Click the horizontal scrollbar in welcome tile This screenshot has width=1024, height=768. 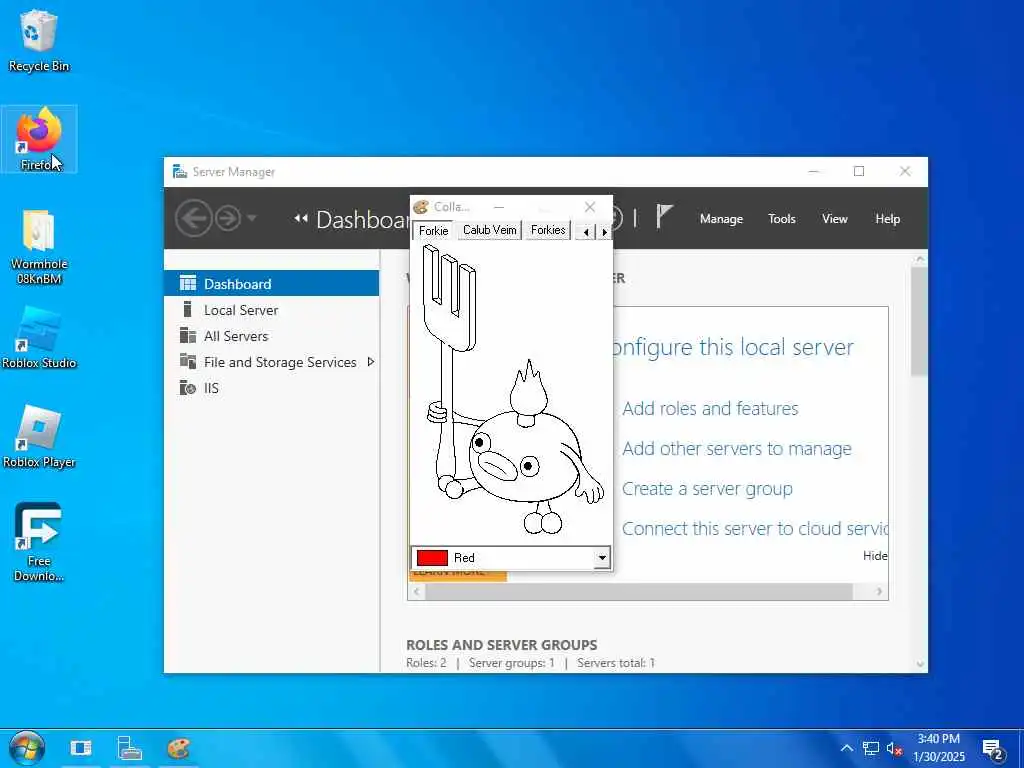pos(639,592)
